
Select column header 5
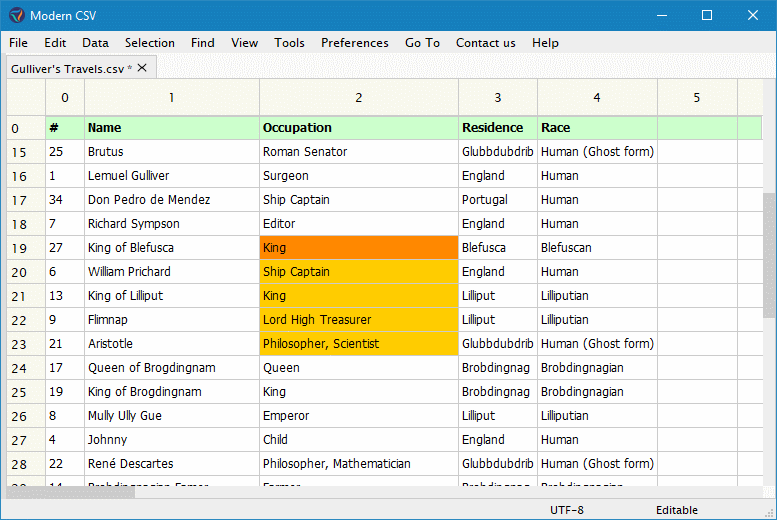click(697, 98)
